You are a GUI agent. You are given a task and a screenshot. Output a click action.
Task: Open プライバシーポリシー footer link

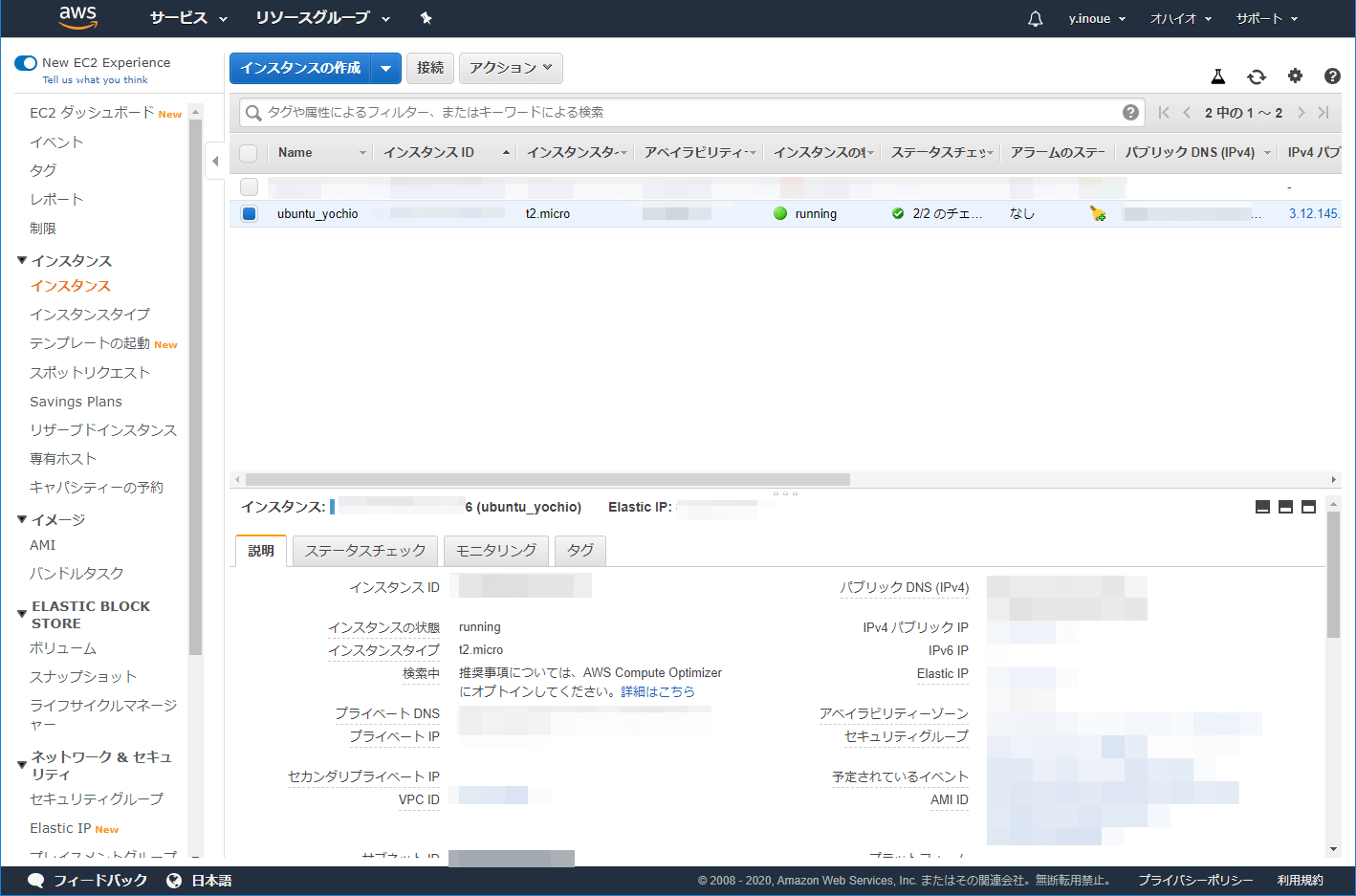(1195, 881)
